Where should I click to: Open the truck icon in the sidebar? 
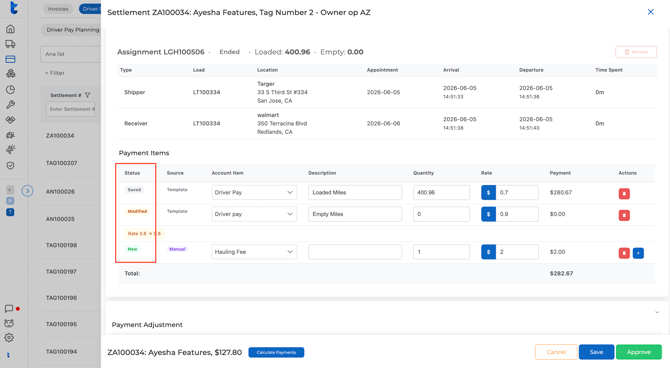[x=10, y=44]
